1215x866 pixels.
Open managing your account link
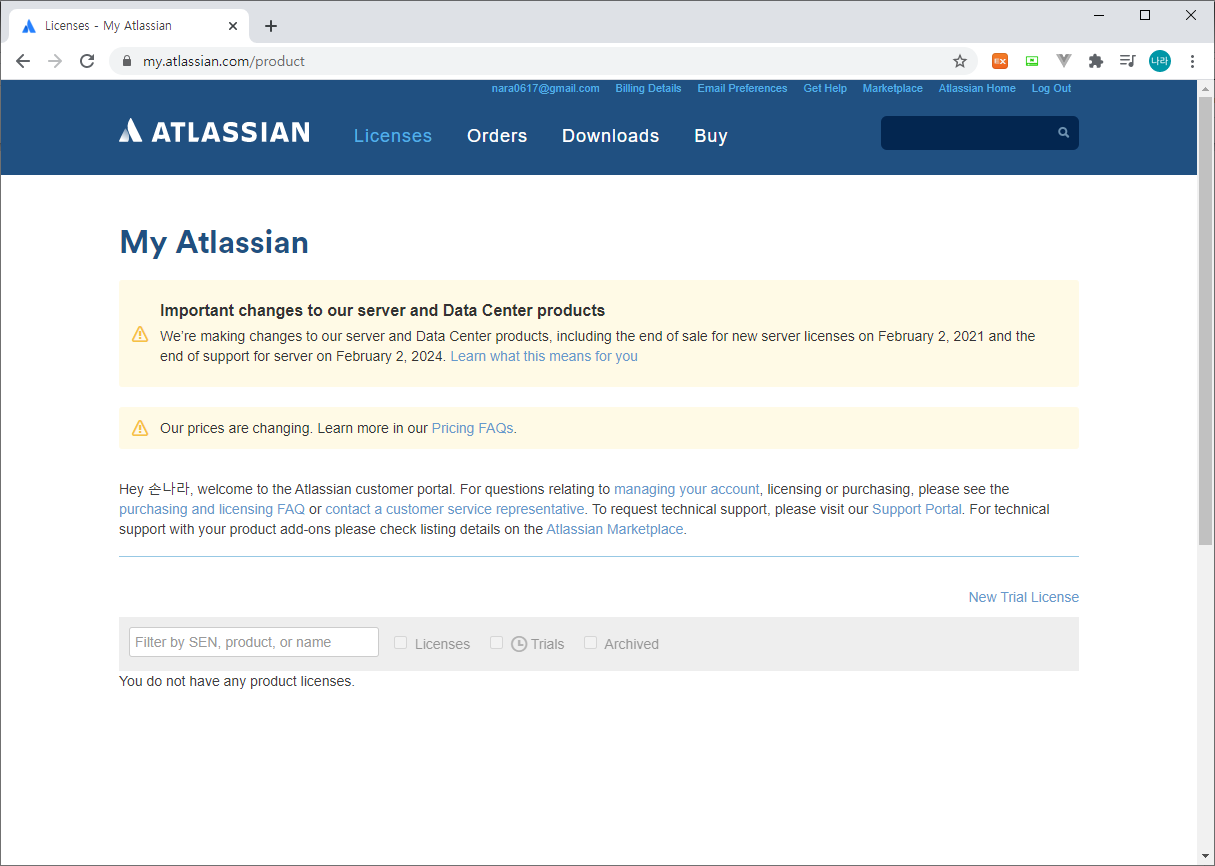[687, 489]
